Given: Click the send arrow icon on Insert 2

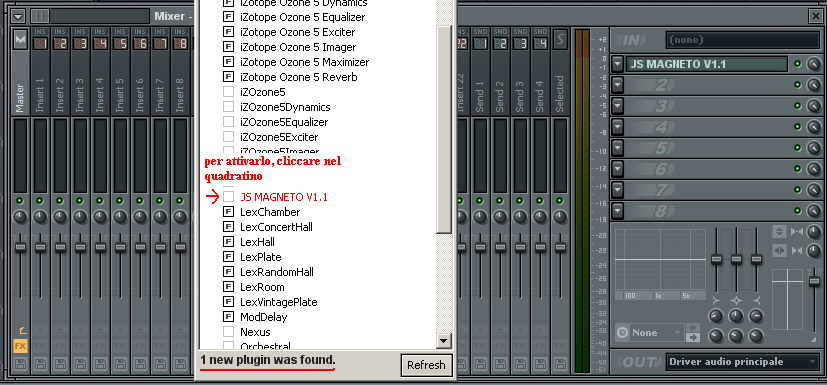Looking at the screenshot, I should click(60, 331).
